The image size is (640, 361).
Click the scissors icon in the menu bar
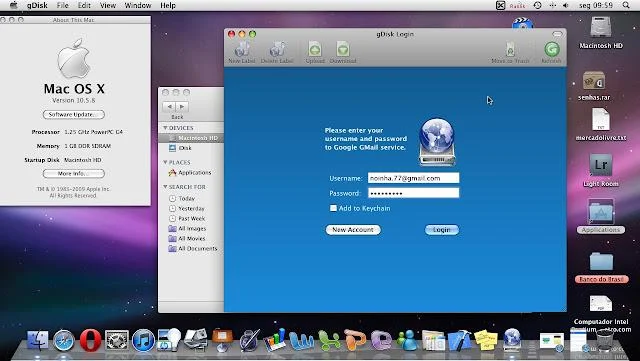pos(500,5)
